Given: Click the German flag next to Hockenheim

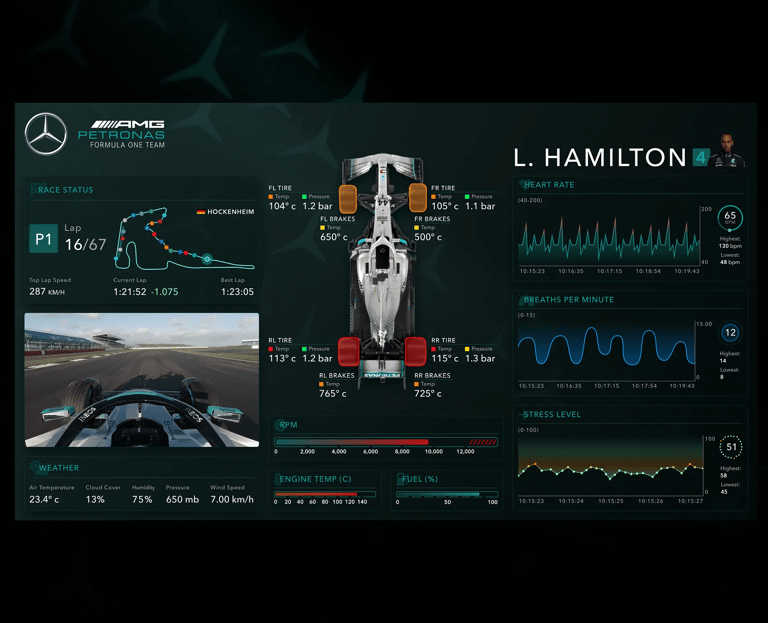Looking at the screenshot, I should [201, 212].
